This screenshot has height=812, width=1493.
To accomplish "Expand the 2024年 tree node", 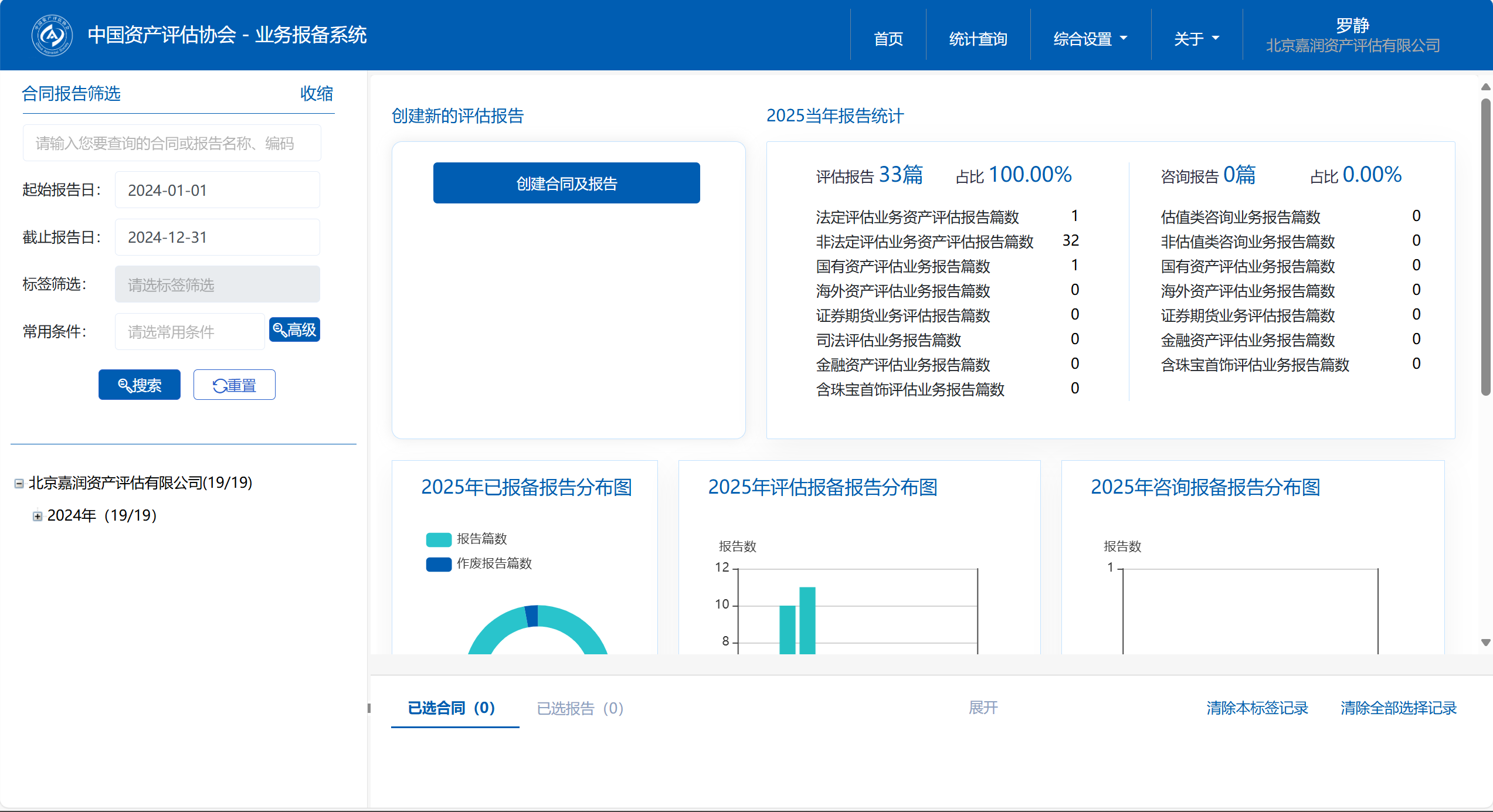I will 38,516.
